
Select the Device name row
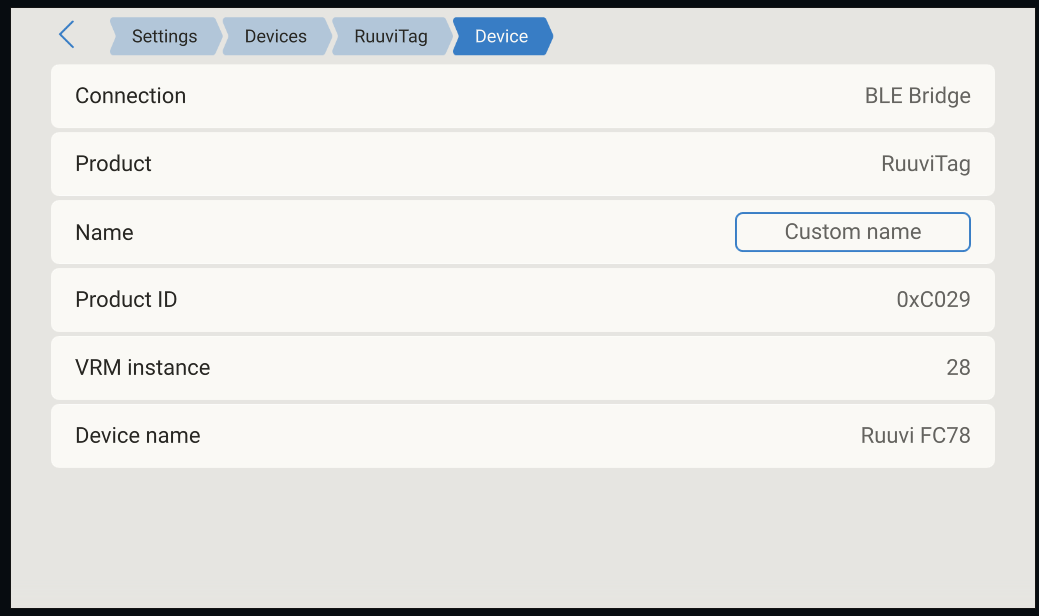pos(523,436)
